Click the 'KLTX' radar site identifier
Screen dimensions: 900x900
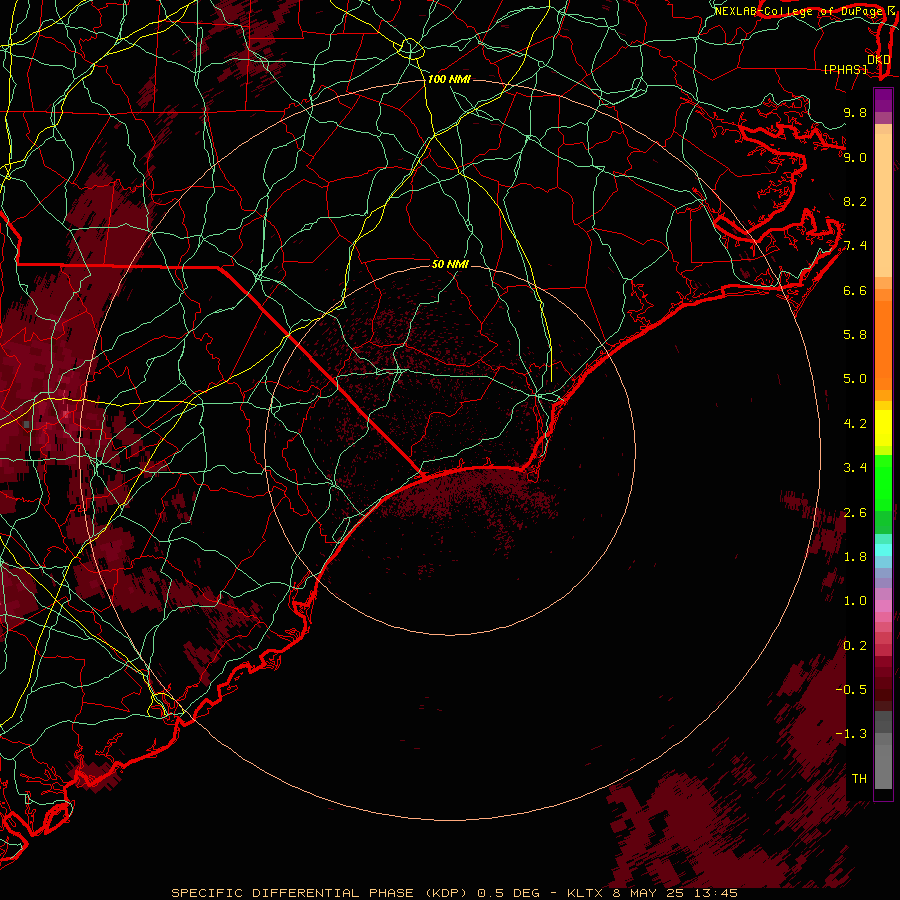(x=585, y=893)
